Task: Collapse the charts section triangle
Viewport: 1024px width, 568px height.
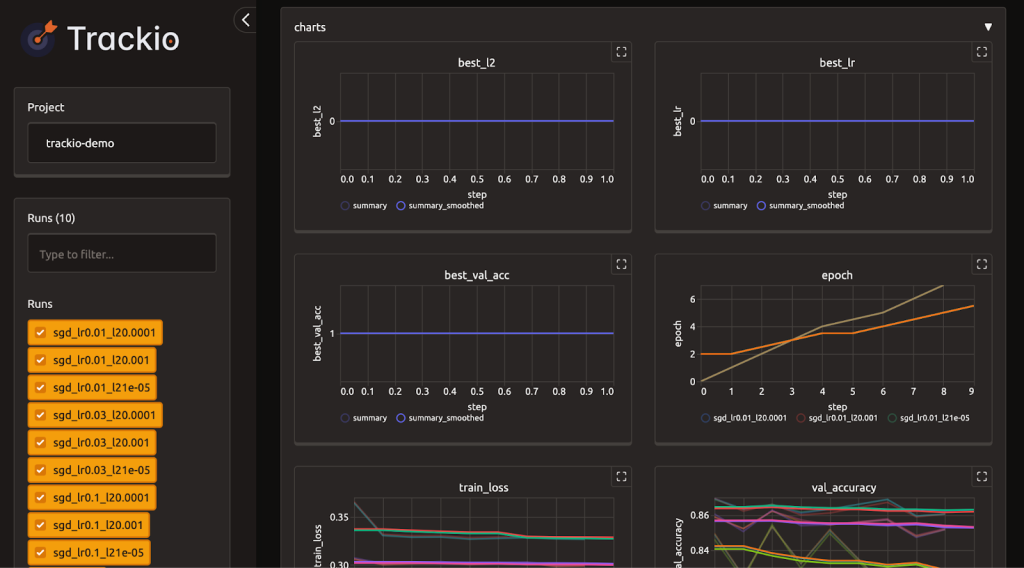Action: click(988, 27)
